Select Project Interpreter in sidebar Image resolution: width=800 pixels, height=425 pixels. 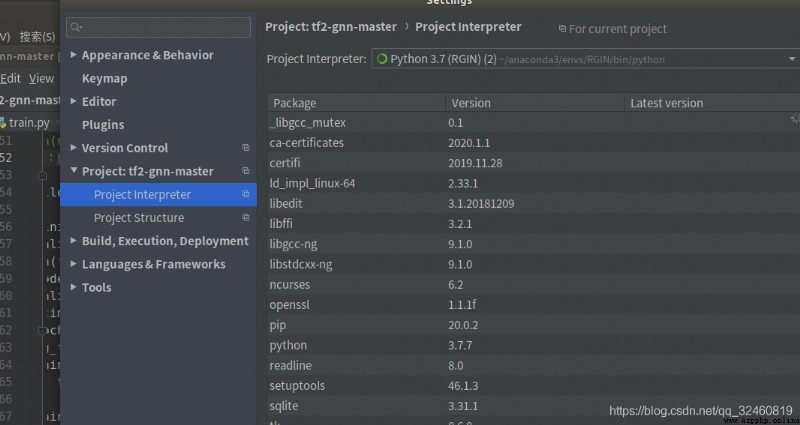coord(158,194)
